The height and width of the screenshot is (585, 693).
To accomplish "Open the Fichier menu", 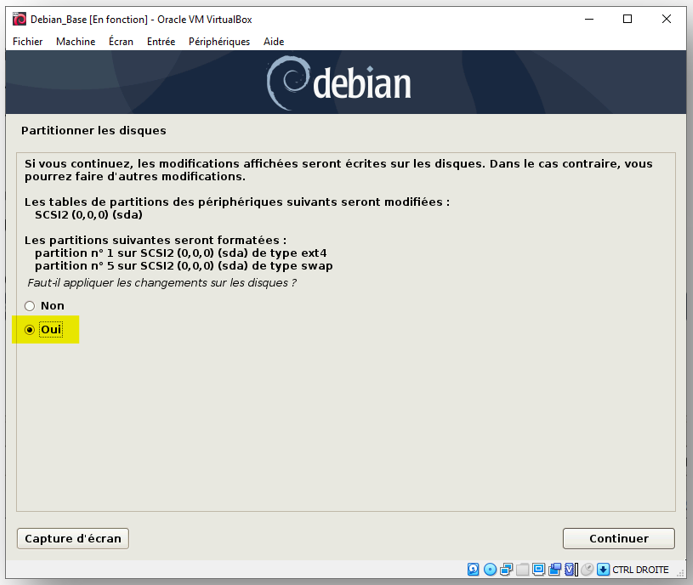I will click(27, 42).
